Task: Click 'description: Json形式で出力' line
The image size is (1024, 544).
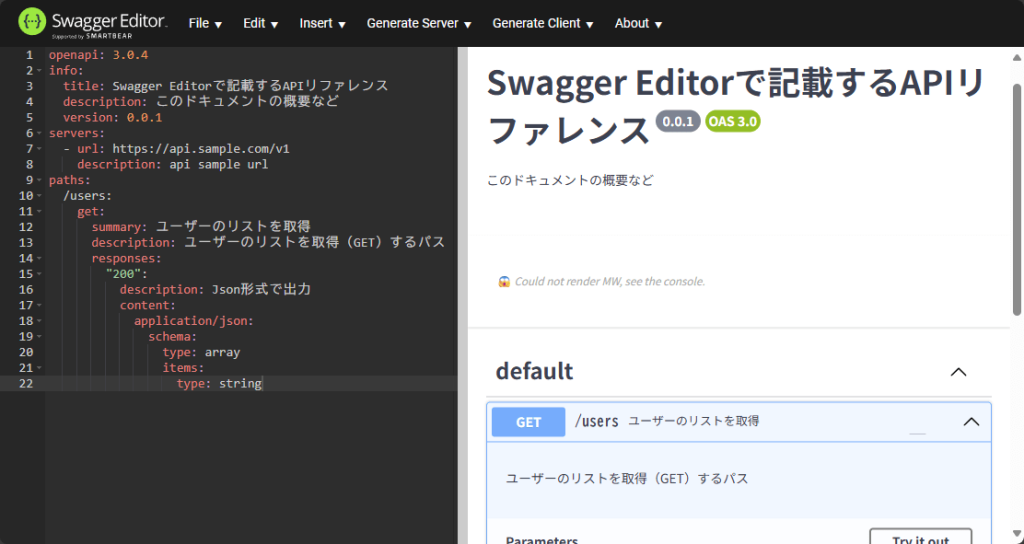Action: click(x=216, y=290)
